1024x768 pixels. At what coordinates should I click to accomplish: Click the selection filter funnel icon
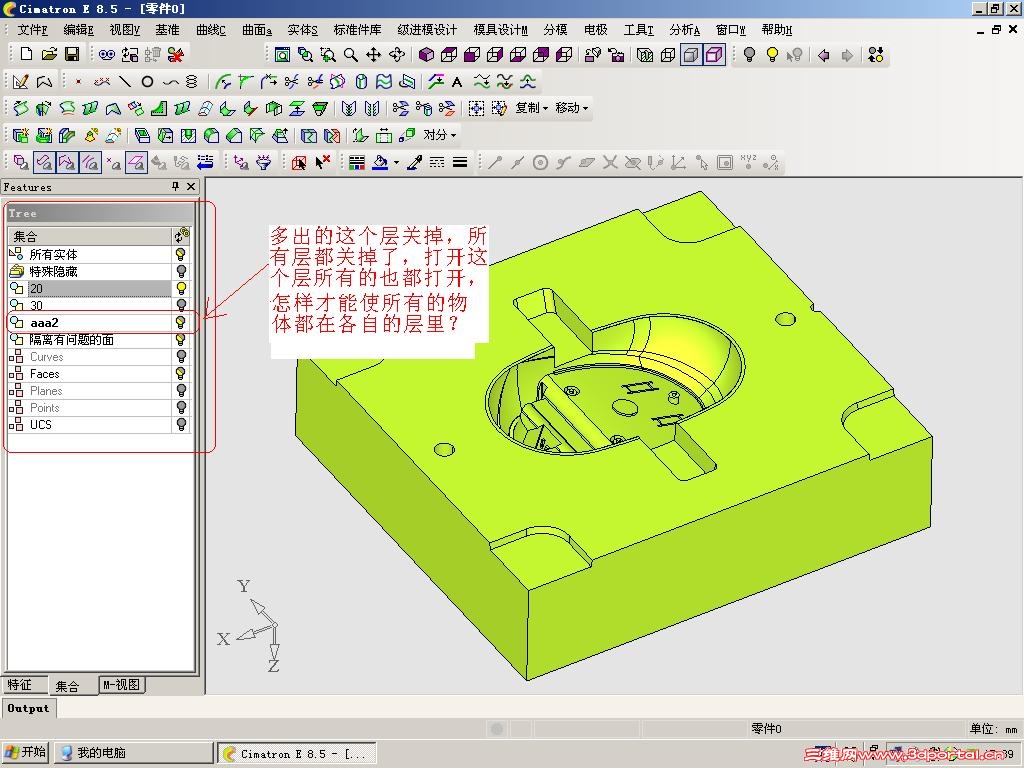click(264, 162)
